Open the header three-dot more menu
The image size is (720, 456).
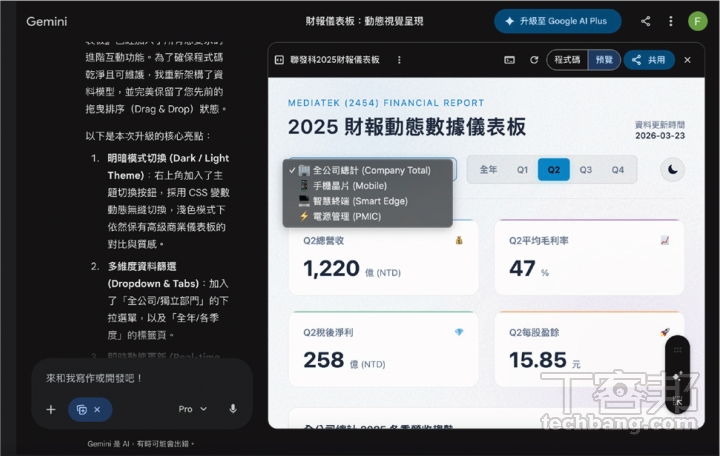[x=671, y=21]
